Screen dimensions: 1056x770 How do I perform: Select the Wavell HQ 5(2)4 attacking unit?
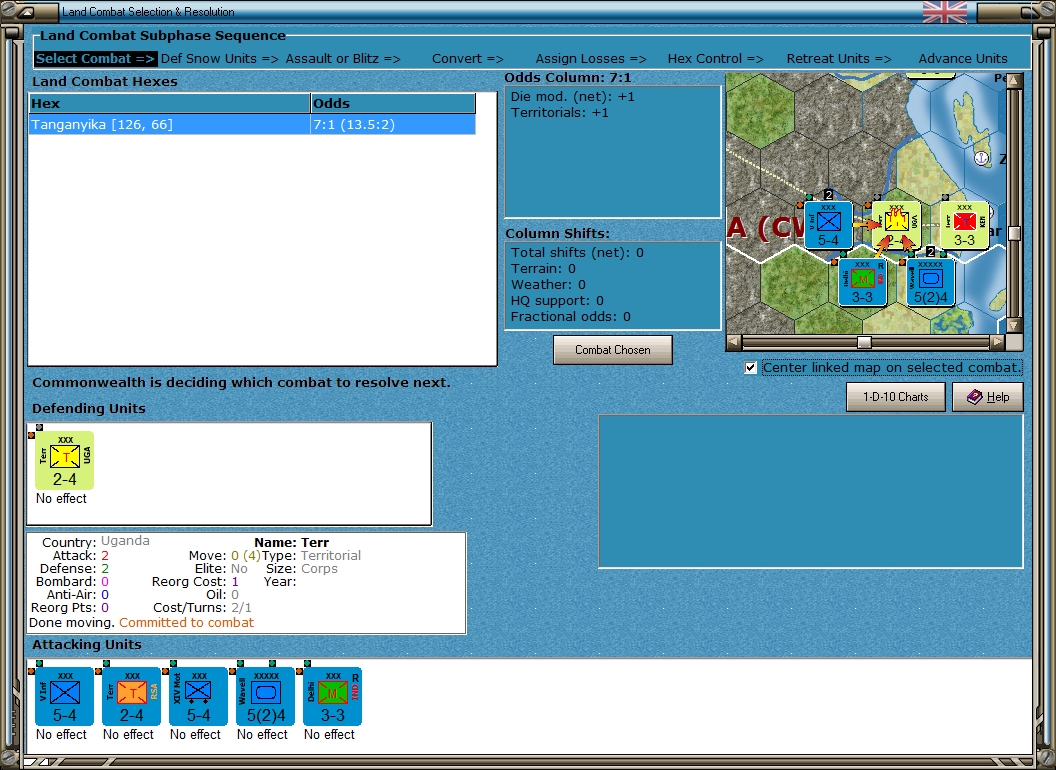pyautogui.click(x=265, y=696)
